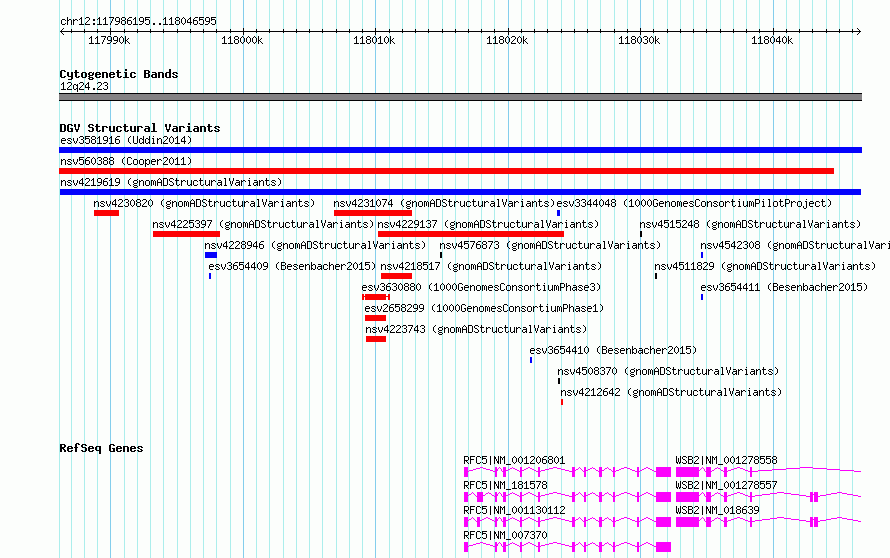The image size is (890, 558).
Task: Click the long red bar under nsv4229137
Action: [x=471, y=234]
